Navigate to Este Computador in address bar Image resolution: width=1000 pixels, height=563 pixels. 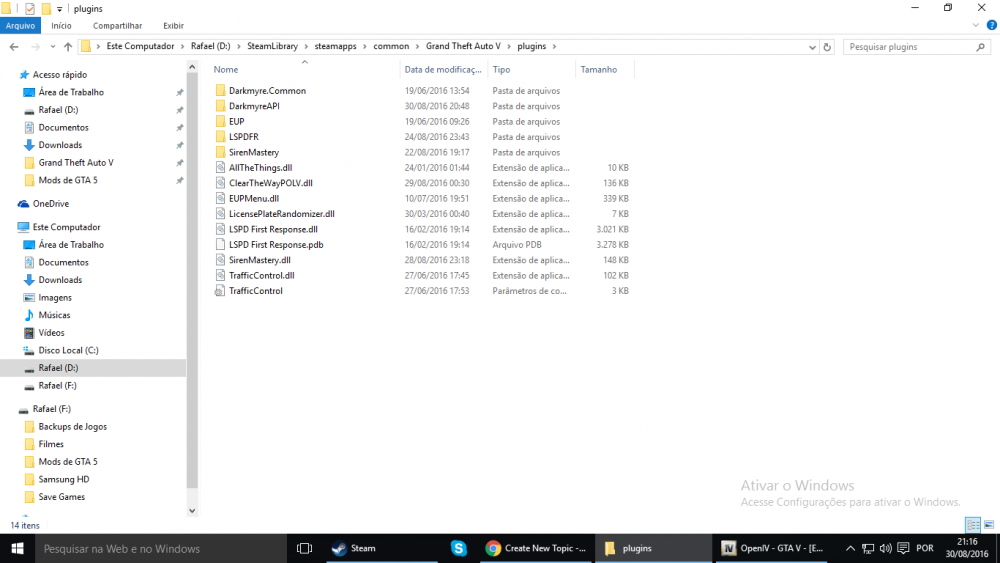pos(140,47)
